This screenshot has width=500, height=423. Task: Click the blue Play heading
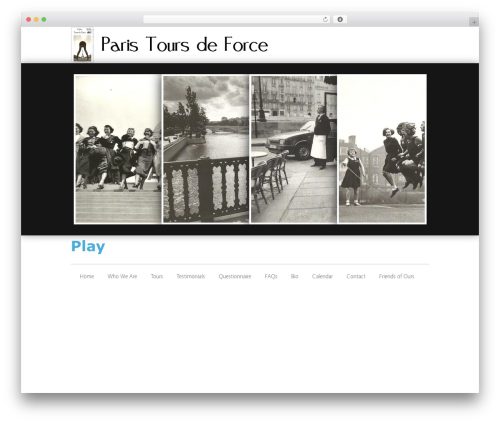[x=88, y=247]
